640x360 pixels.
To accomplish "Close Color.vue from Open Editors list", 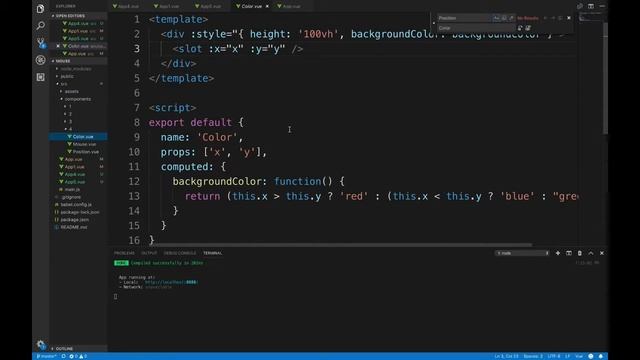I will click(58, 46).
